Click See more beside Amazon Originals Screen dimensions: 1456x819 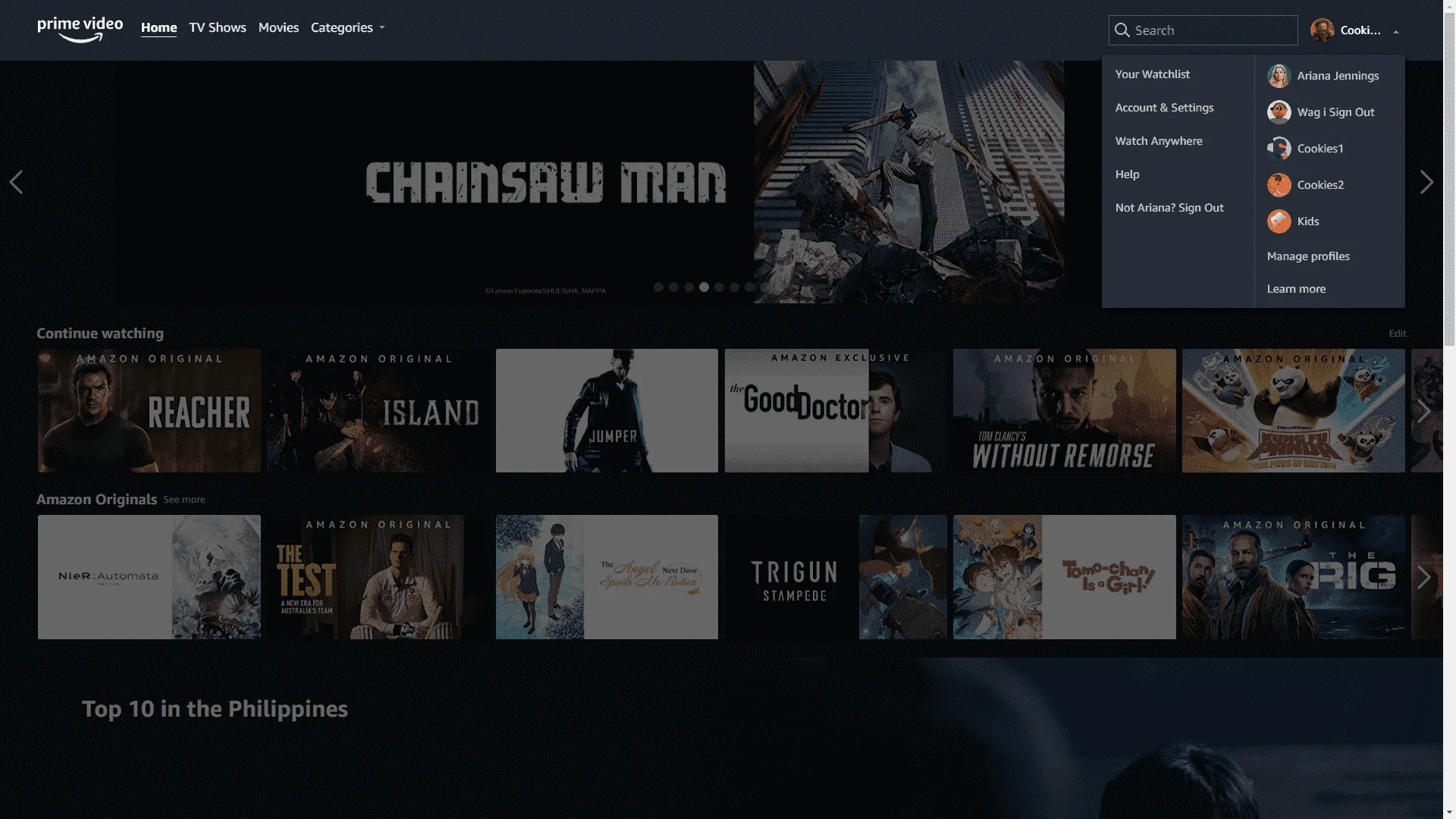[184, 500]
